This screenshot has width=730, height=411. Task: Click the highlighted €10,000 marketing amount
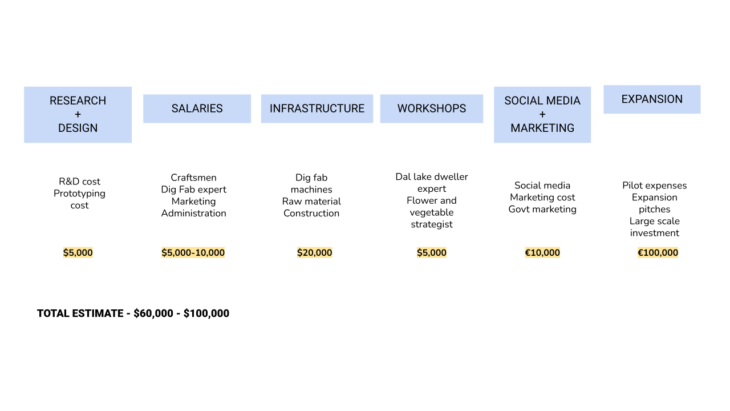(x=542, y=253)
